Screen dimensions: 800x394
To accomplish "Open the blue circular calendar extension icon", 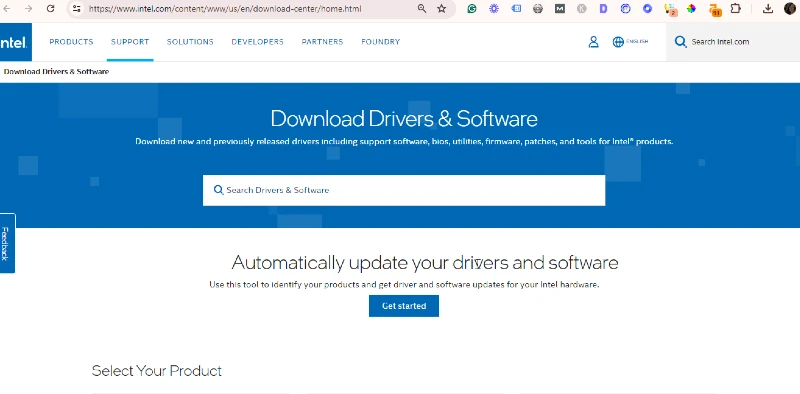I will click(x=626, y=9).
